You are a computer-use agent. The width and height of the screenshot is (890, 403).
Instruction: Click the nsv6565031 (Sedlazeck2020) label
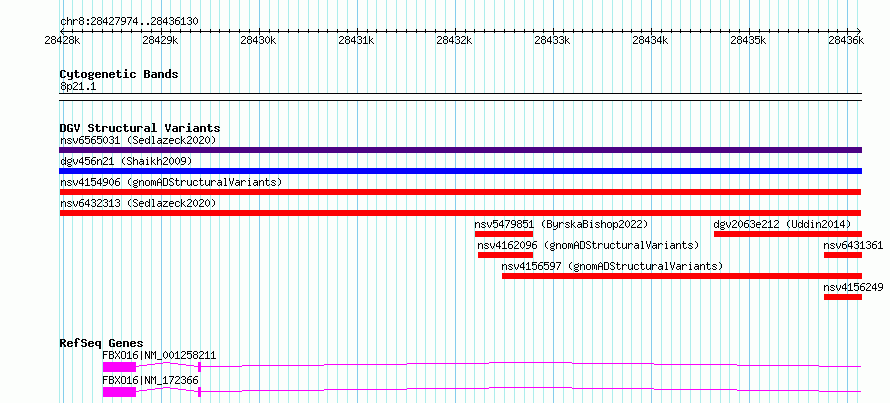pos(138,140)
